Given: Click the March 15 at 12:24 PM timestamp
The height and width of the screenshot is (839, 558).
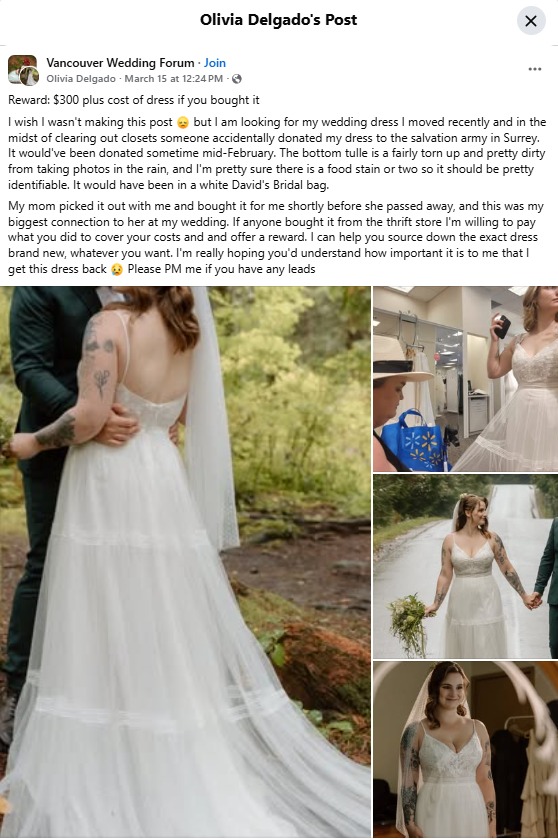Looking at the screenshot, I should (x=174, y=79).
